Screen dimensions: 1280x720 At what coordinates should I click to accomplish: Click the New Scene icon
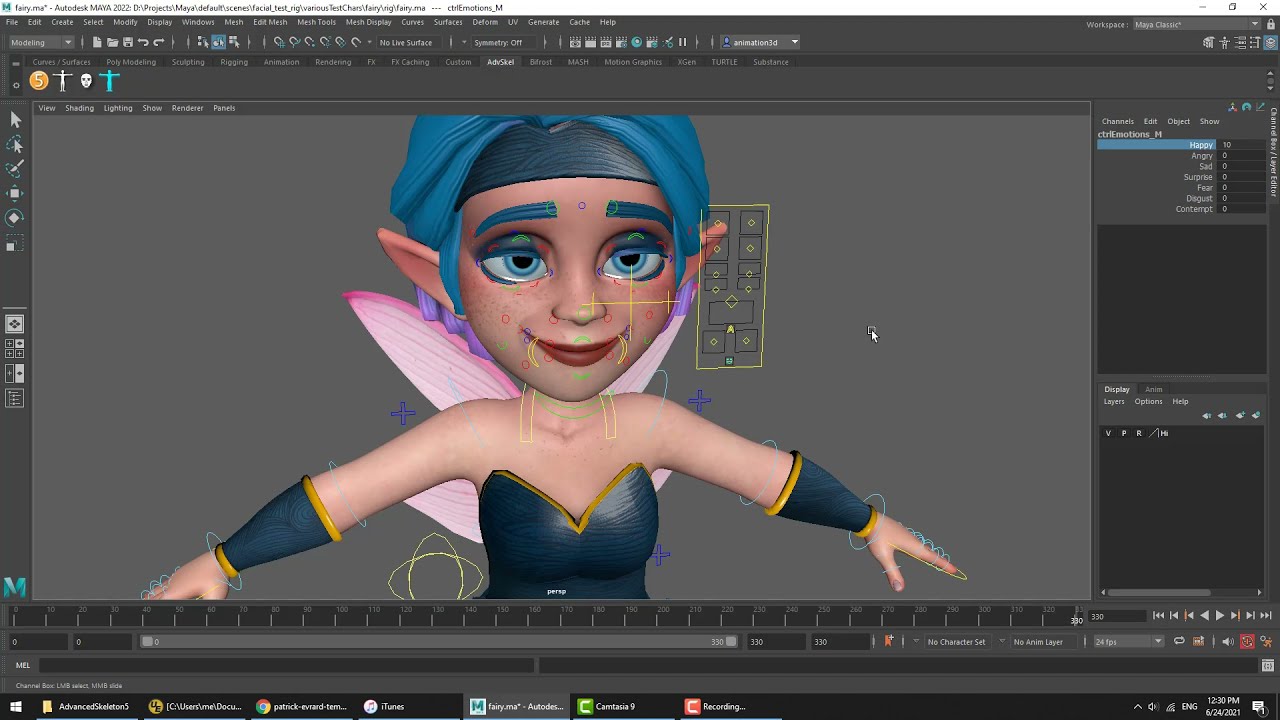[97, 42]
